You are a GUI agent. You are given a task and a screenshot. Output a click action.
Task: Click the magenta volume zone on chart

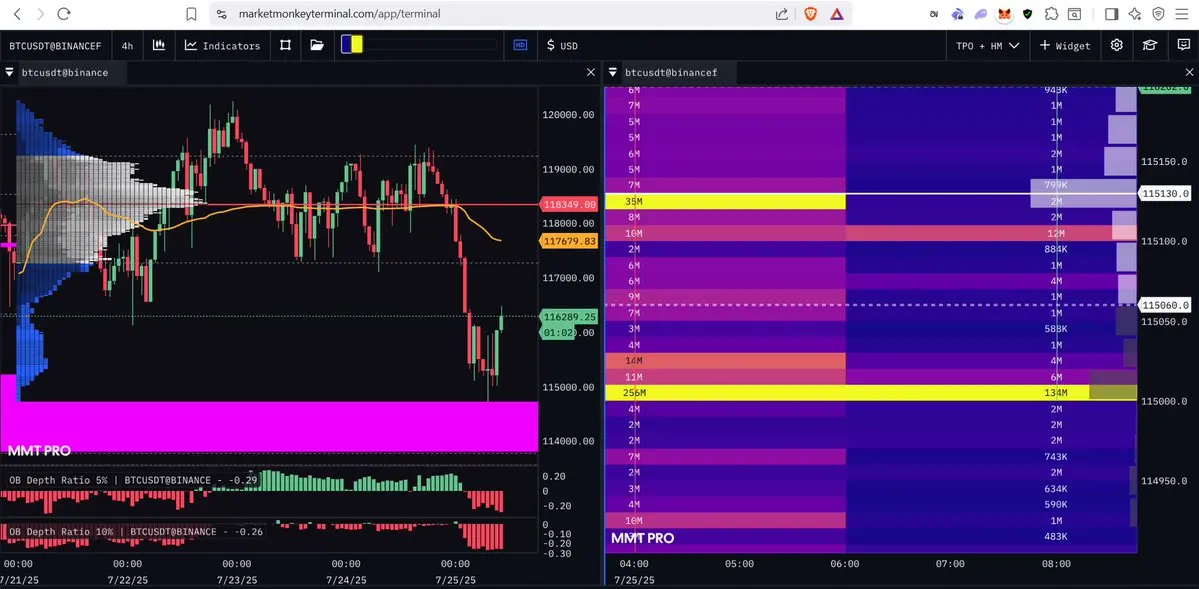click(x=269, y=426)
